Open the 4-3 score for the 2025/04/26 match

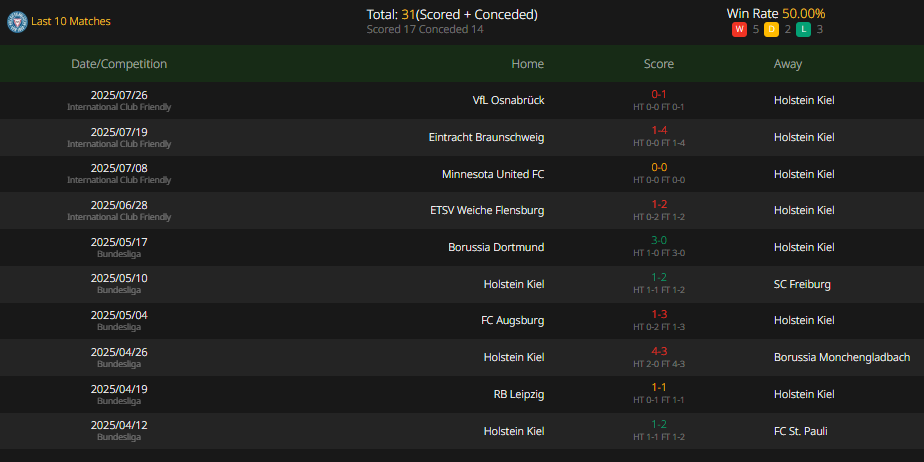659,351
